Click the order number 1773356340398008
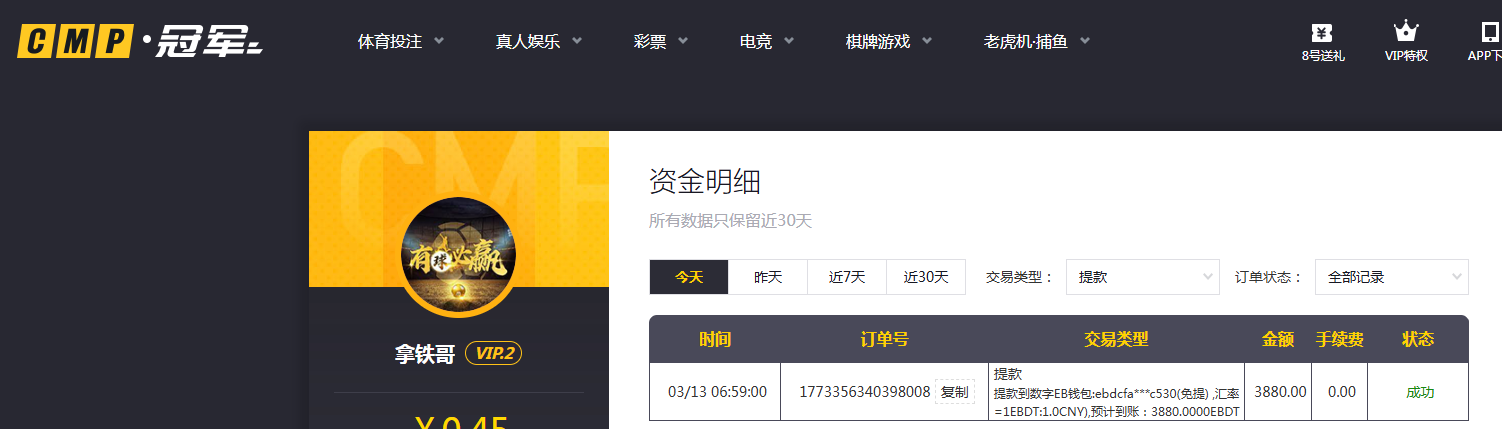The width and height of the screenshot is (1502, 429). [x=864, y=392]
